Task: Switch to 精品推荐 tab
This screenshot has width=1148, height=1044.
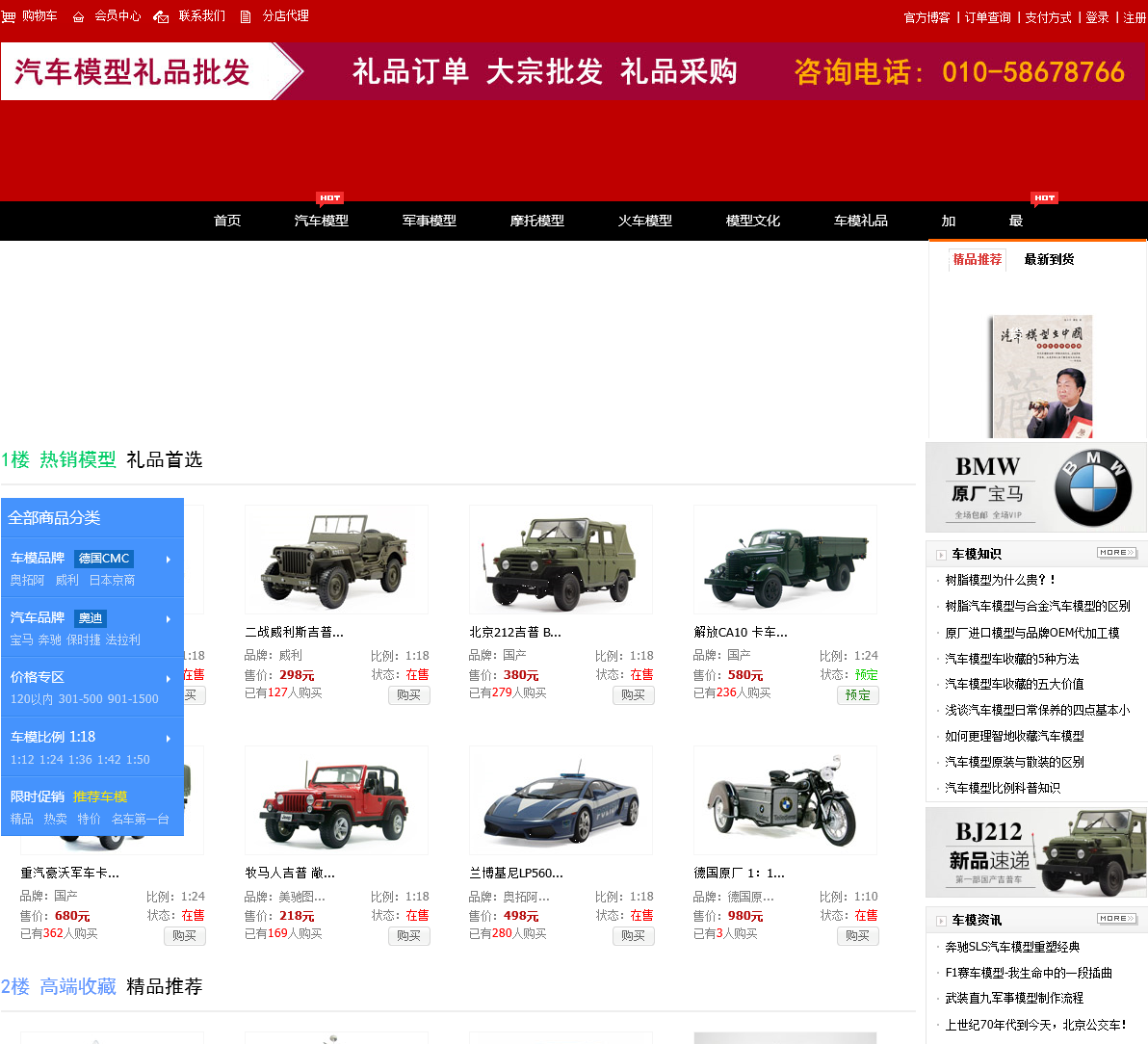Action: (x=978, y=260)
